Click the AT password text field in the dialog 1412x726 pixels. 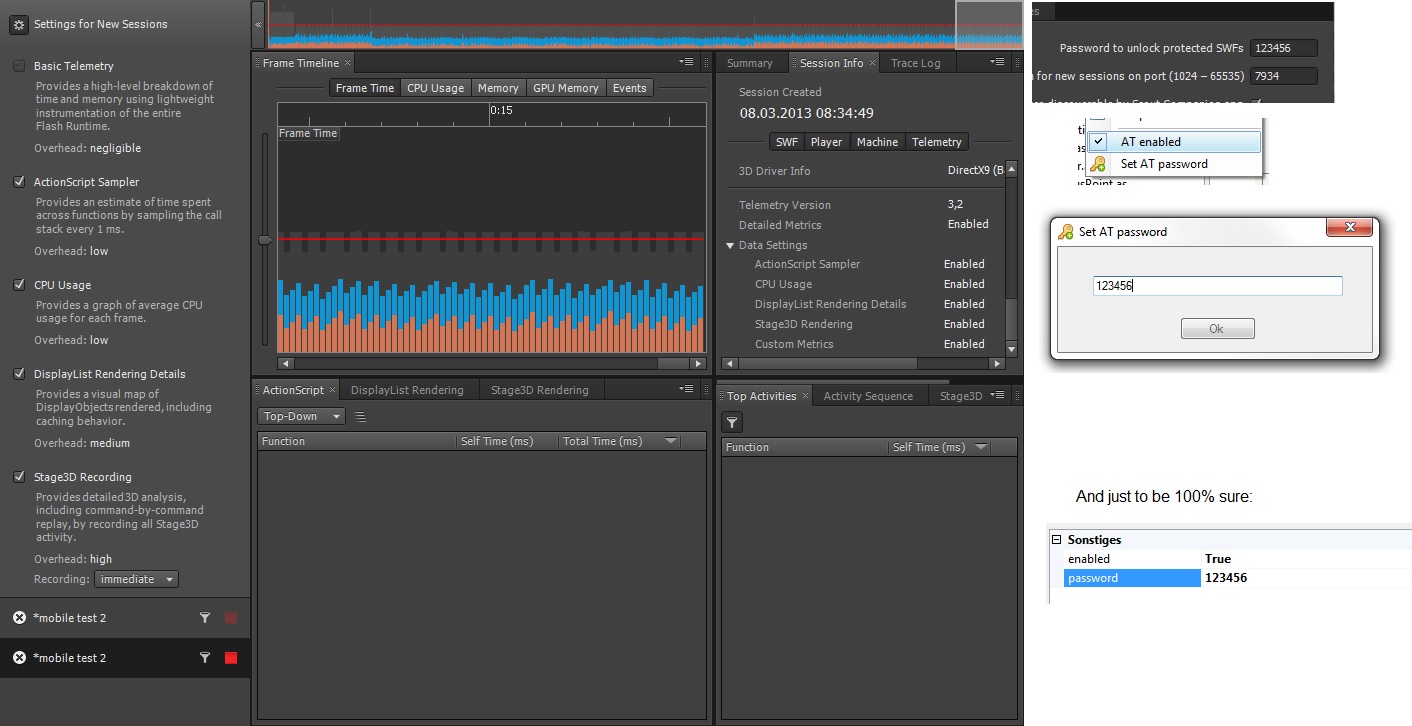[x=1217, y=286]
